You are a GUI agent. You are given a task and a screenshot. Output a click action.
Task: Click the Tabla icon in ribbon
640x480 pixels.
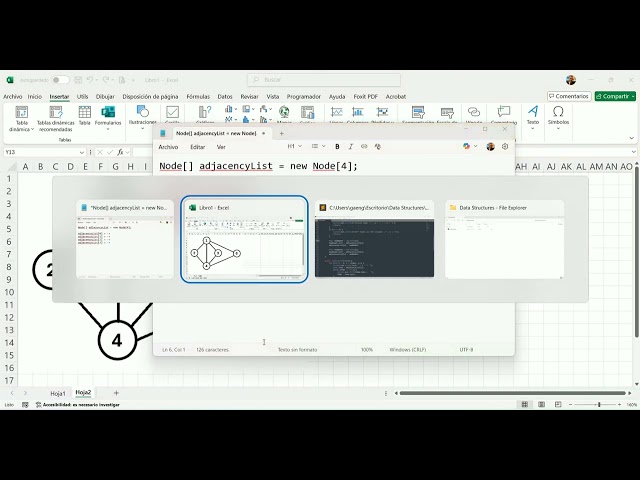click(84, 116)
